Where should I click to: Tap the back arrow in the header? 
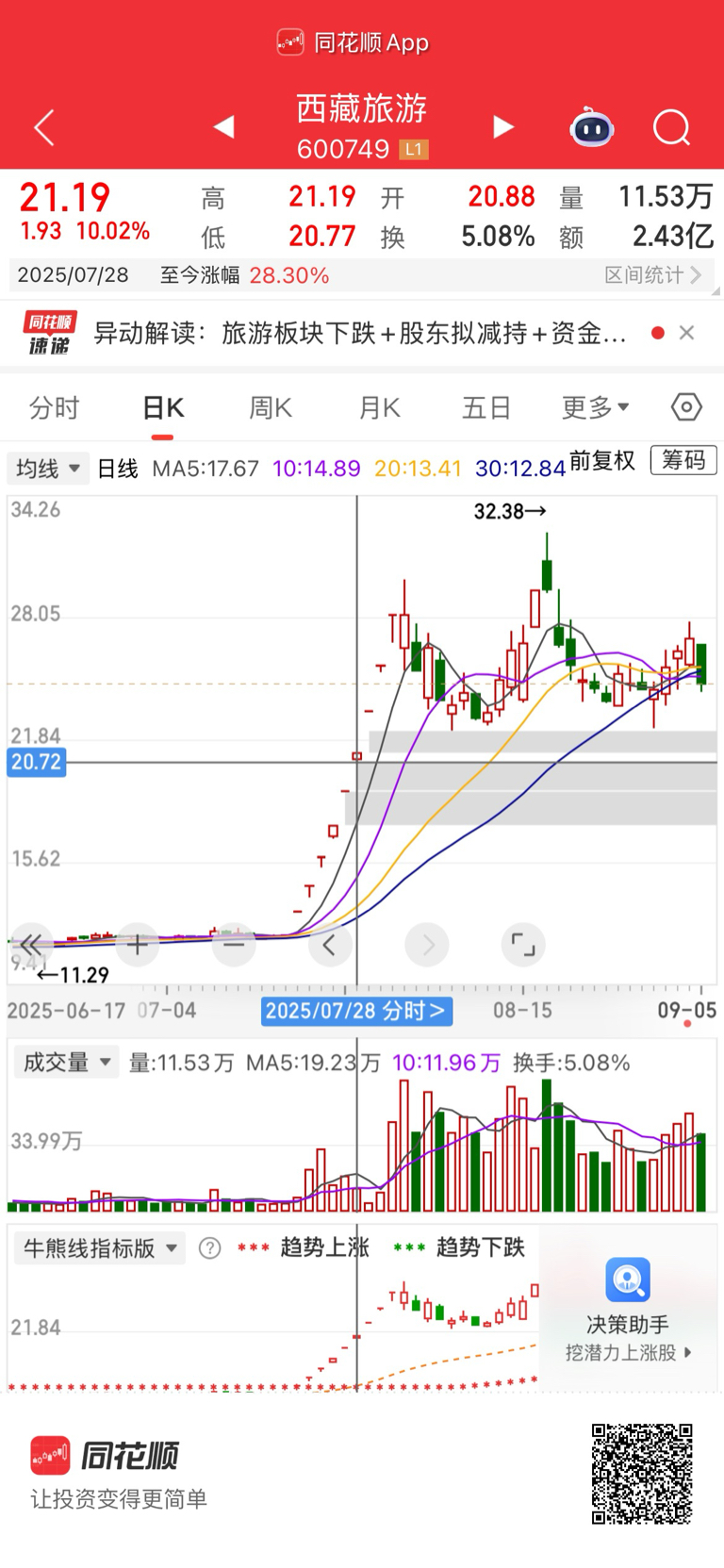[x=44, y=127]
